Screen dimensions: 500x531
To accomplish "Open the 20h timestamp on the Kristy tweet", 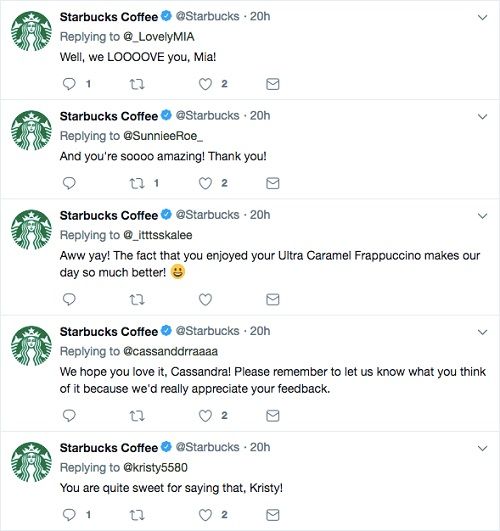I will 260,447.
